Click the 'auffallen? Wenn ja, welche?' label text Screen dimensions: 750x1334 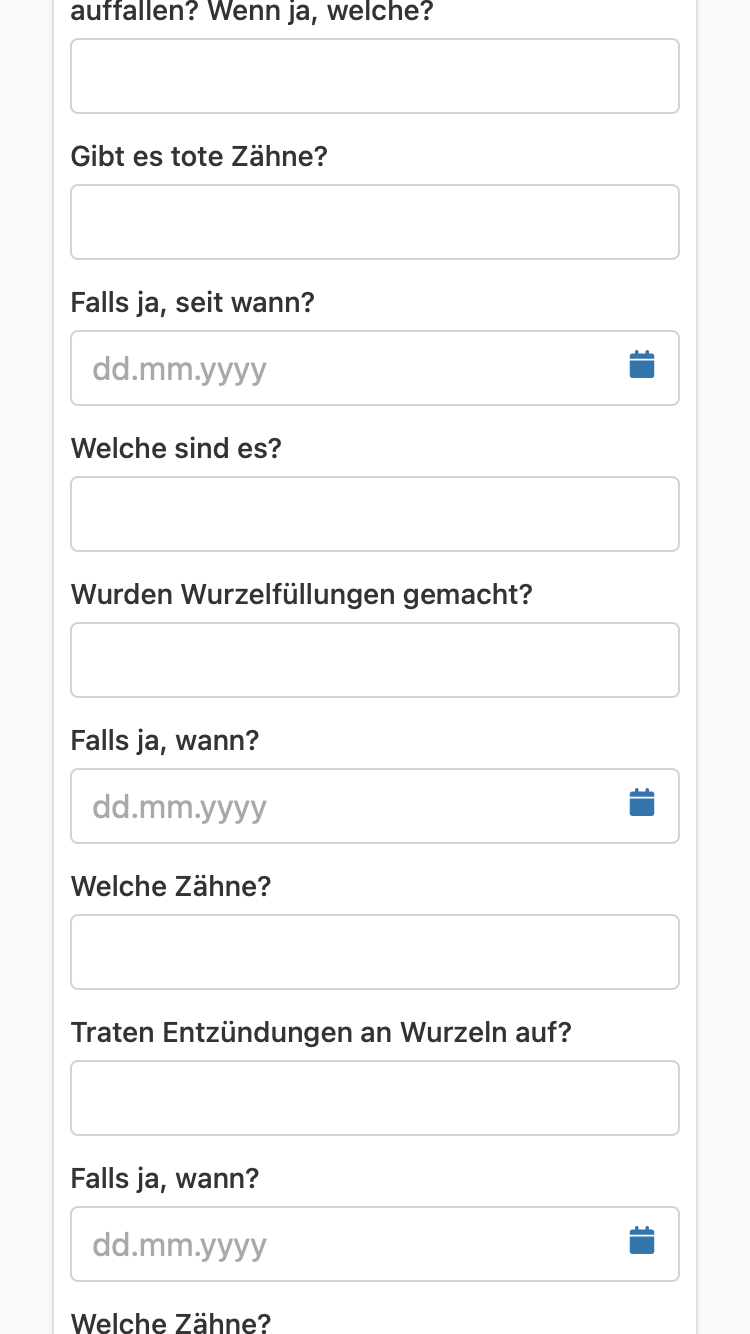pos(253,13)
